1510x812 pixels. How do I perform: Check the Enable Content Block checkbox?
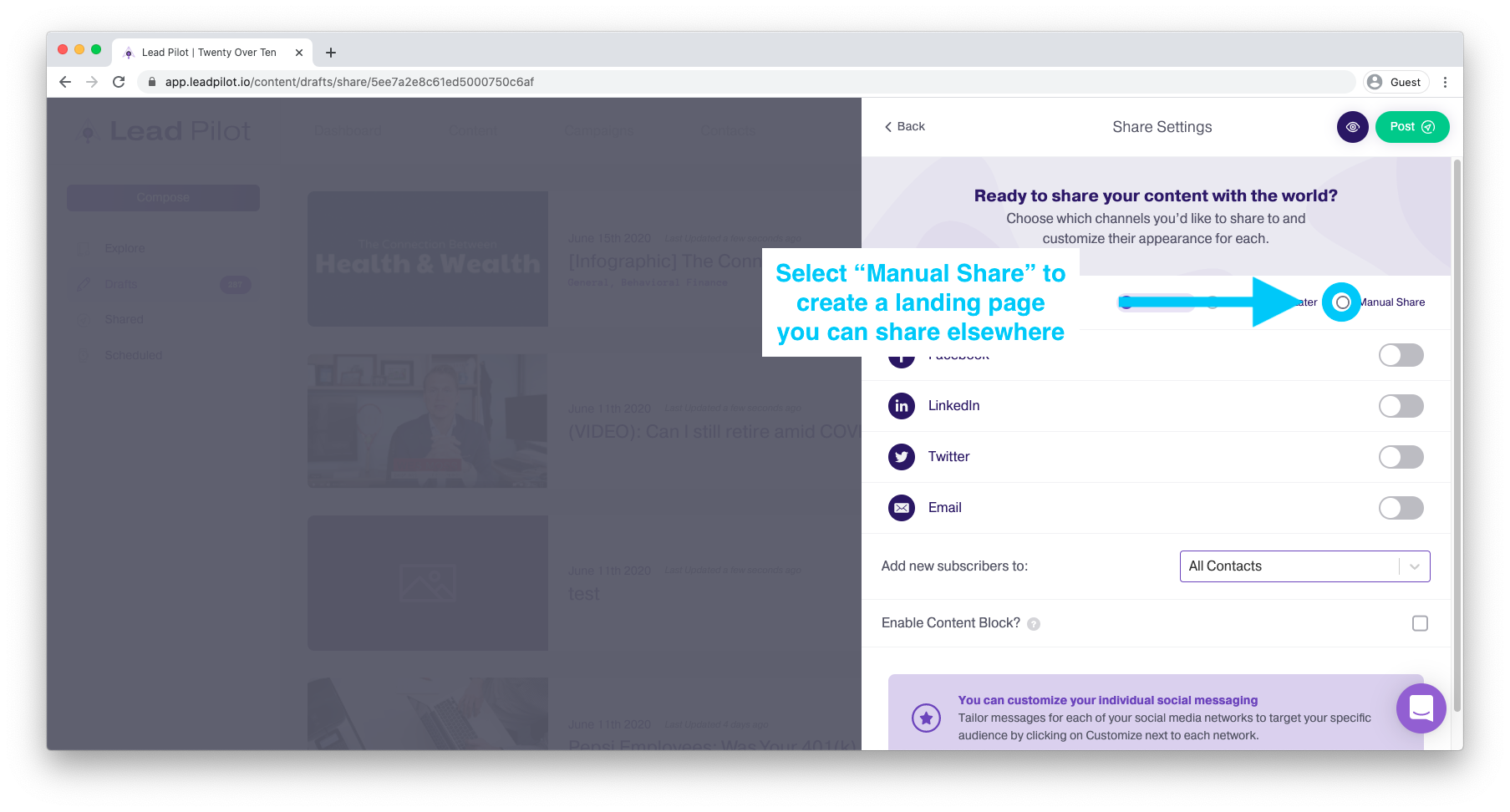coord(1420,623)
